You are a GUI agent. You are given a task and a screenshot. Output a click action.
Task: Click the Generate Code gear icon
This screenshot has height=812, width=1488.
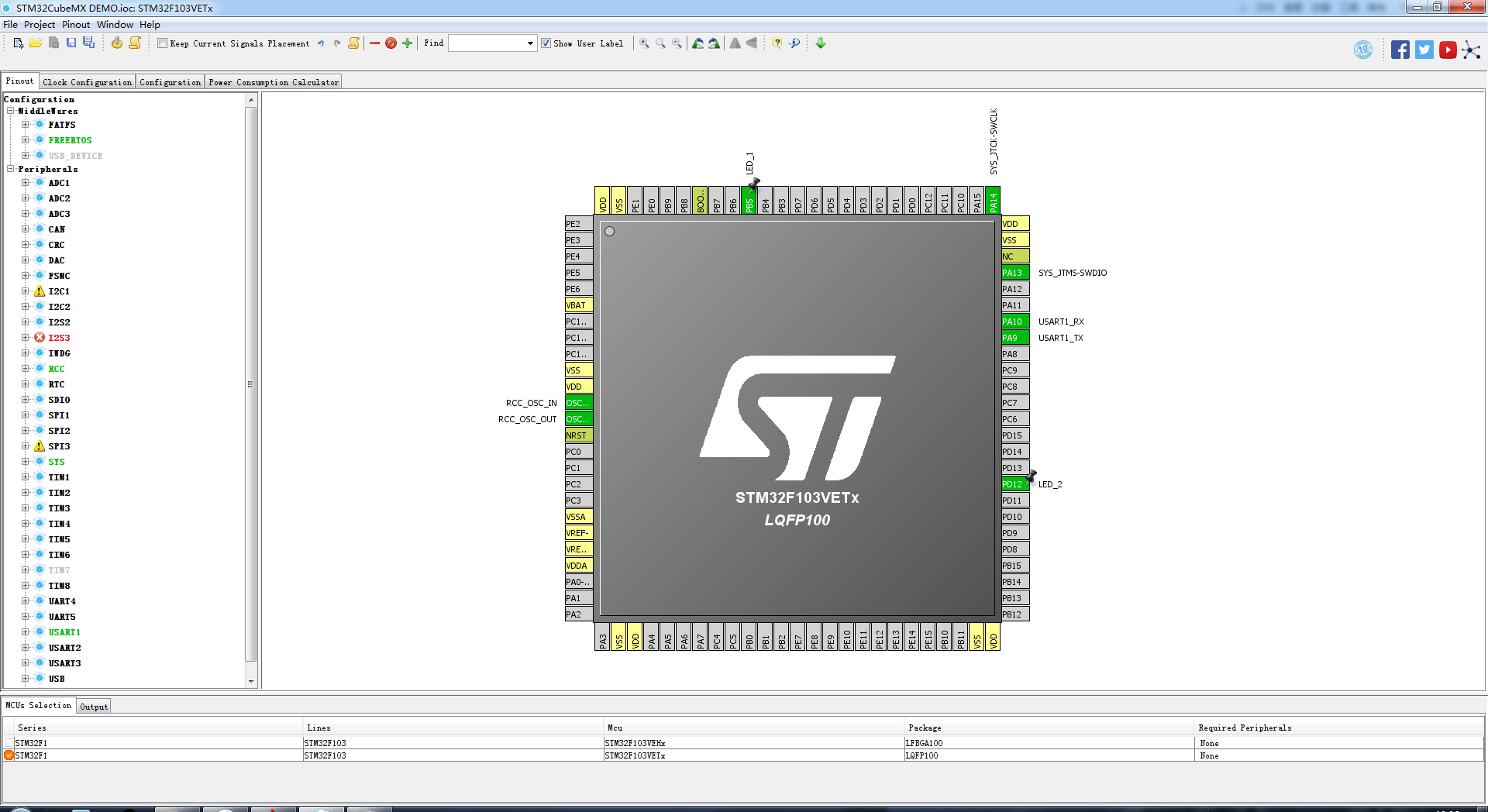coord(116,43)
